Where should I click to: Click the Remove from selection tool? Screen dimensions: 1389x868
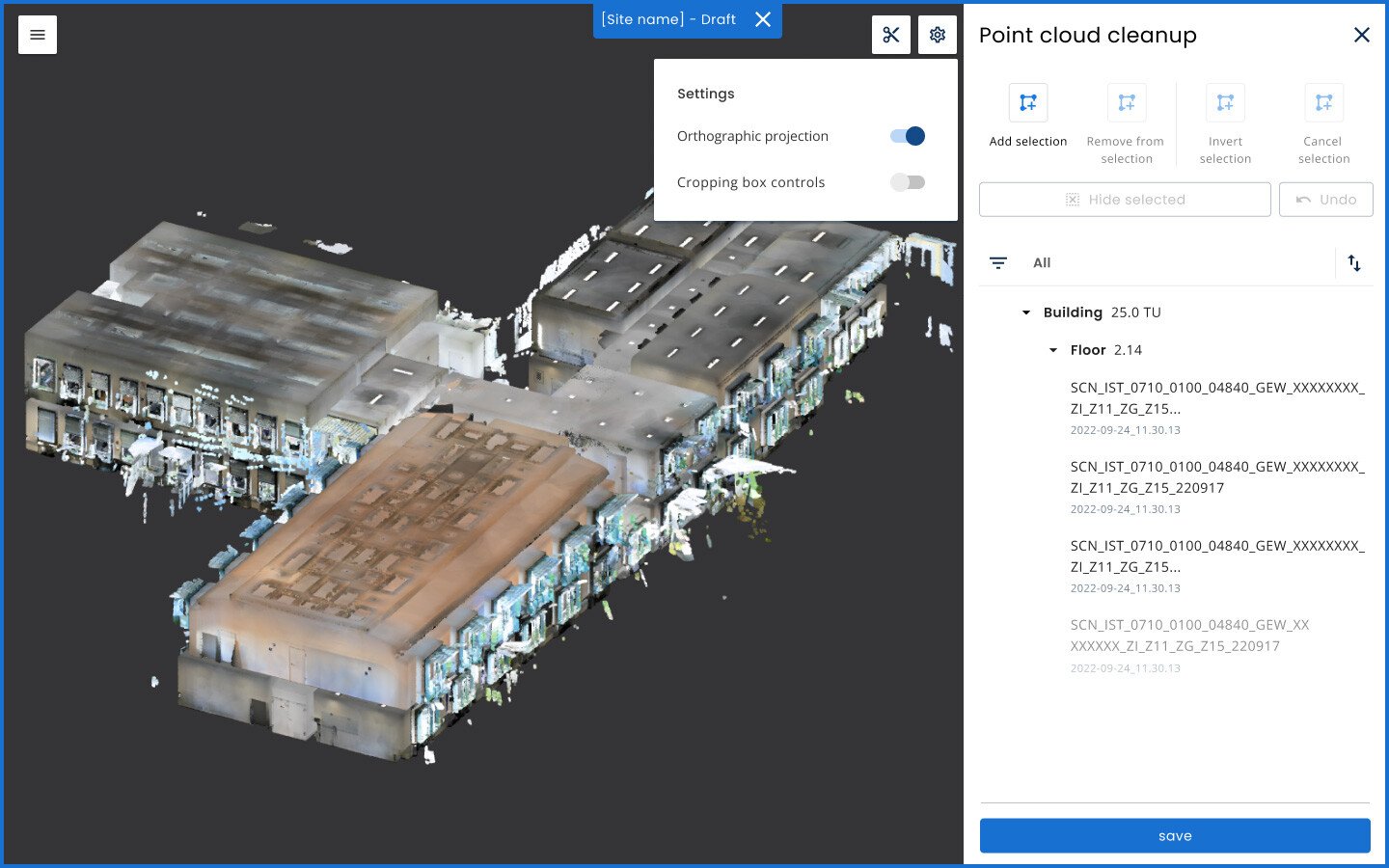coord(1126,102)
